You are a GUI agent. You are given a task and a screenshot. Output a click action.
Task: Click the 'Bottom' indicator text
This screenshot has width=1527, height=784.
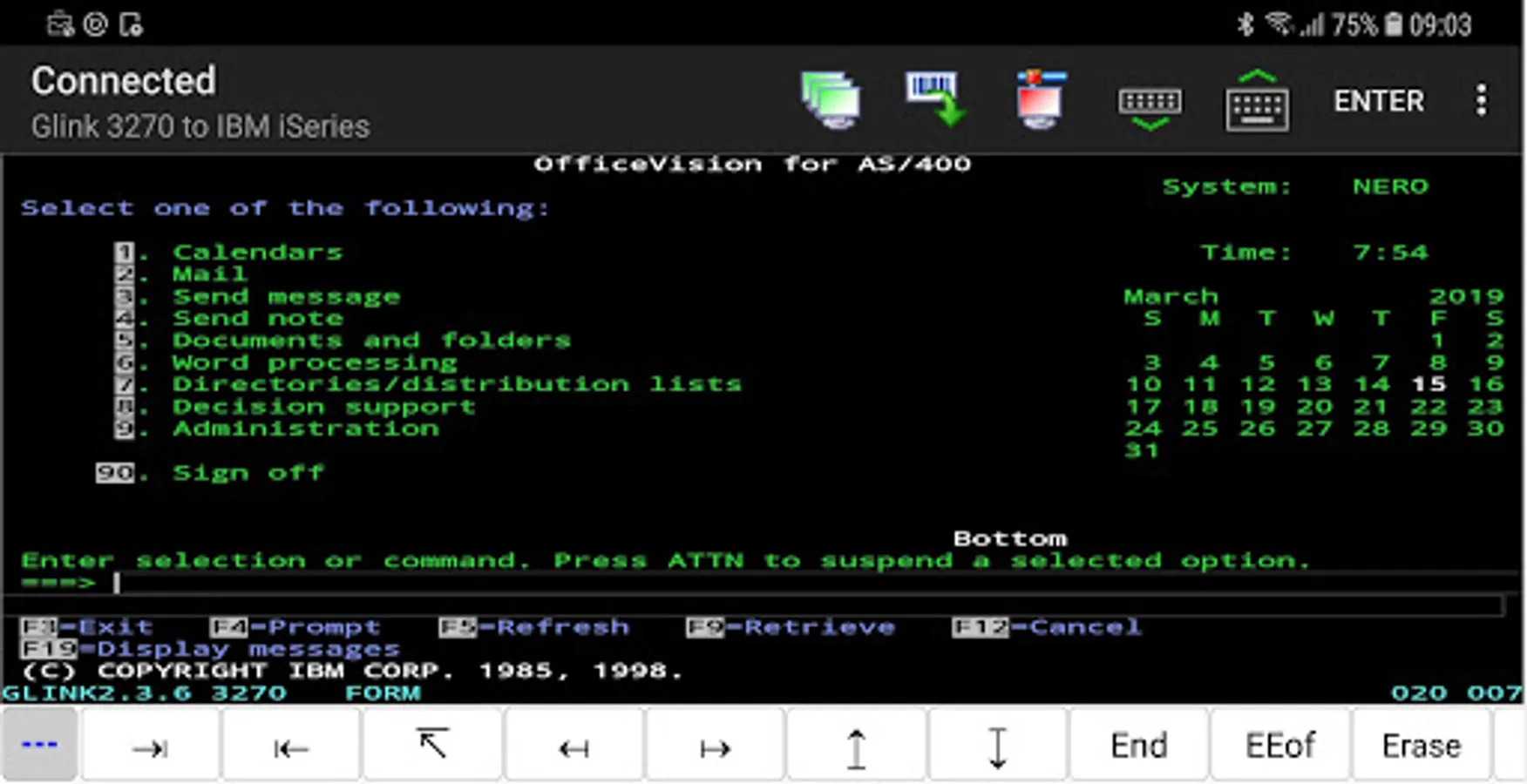click(x=1010, y=538)
